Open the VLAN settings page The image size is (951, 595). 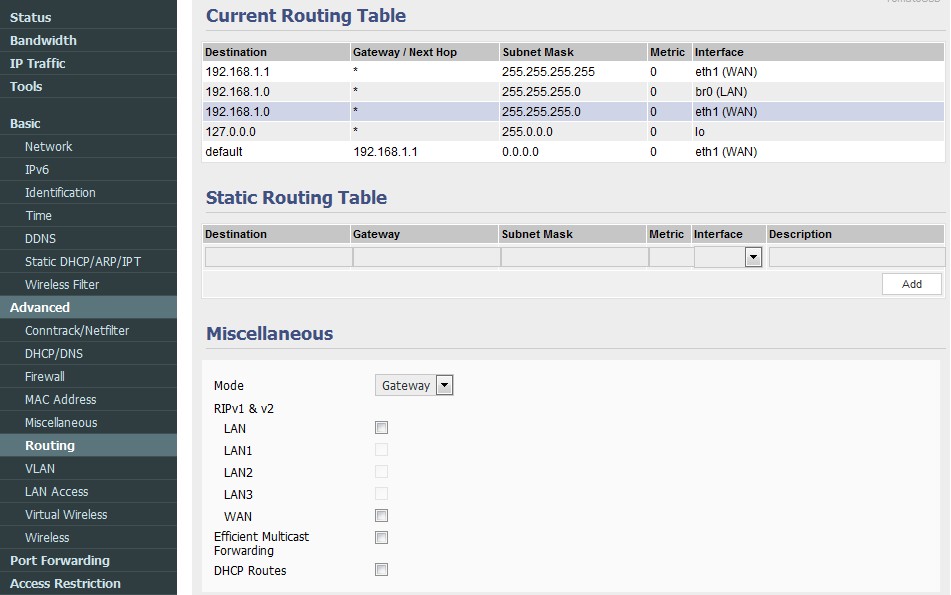(x=40, y=468)
